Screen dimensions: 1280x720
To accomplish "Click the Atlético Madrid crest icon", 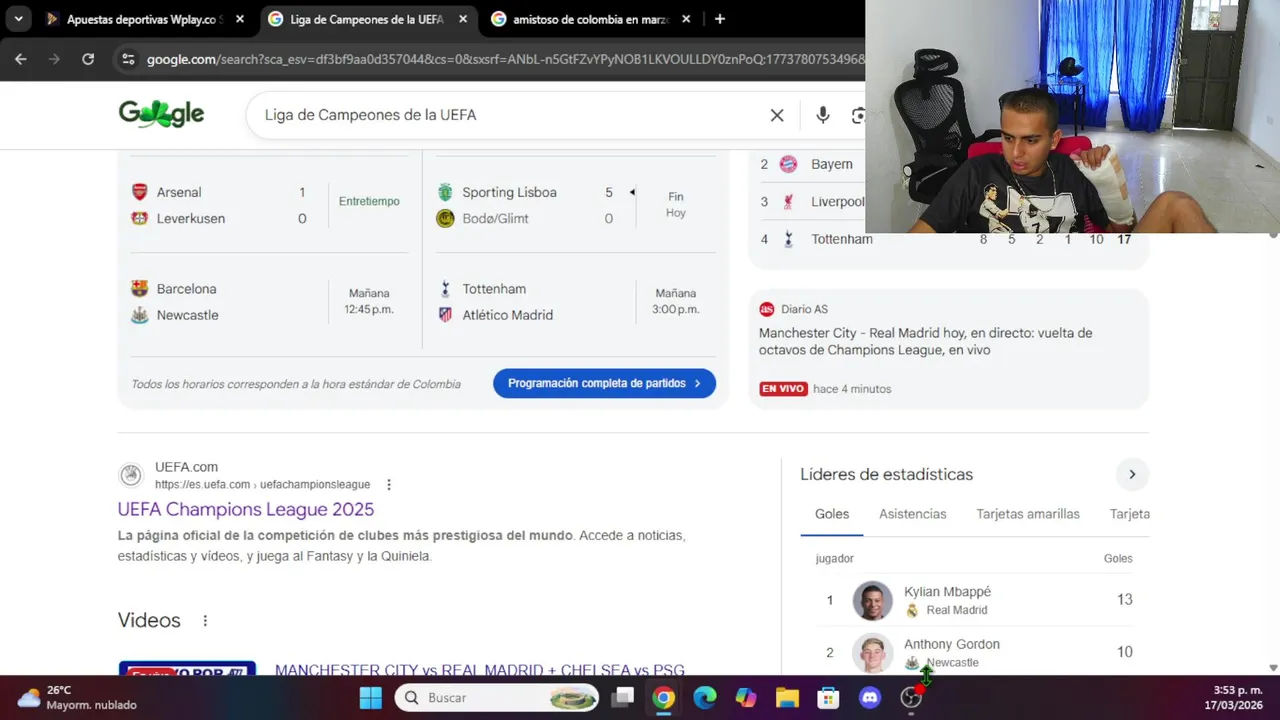I will [x=445, y=315].
